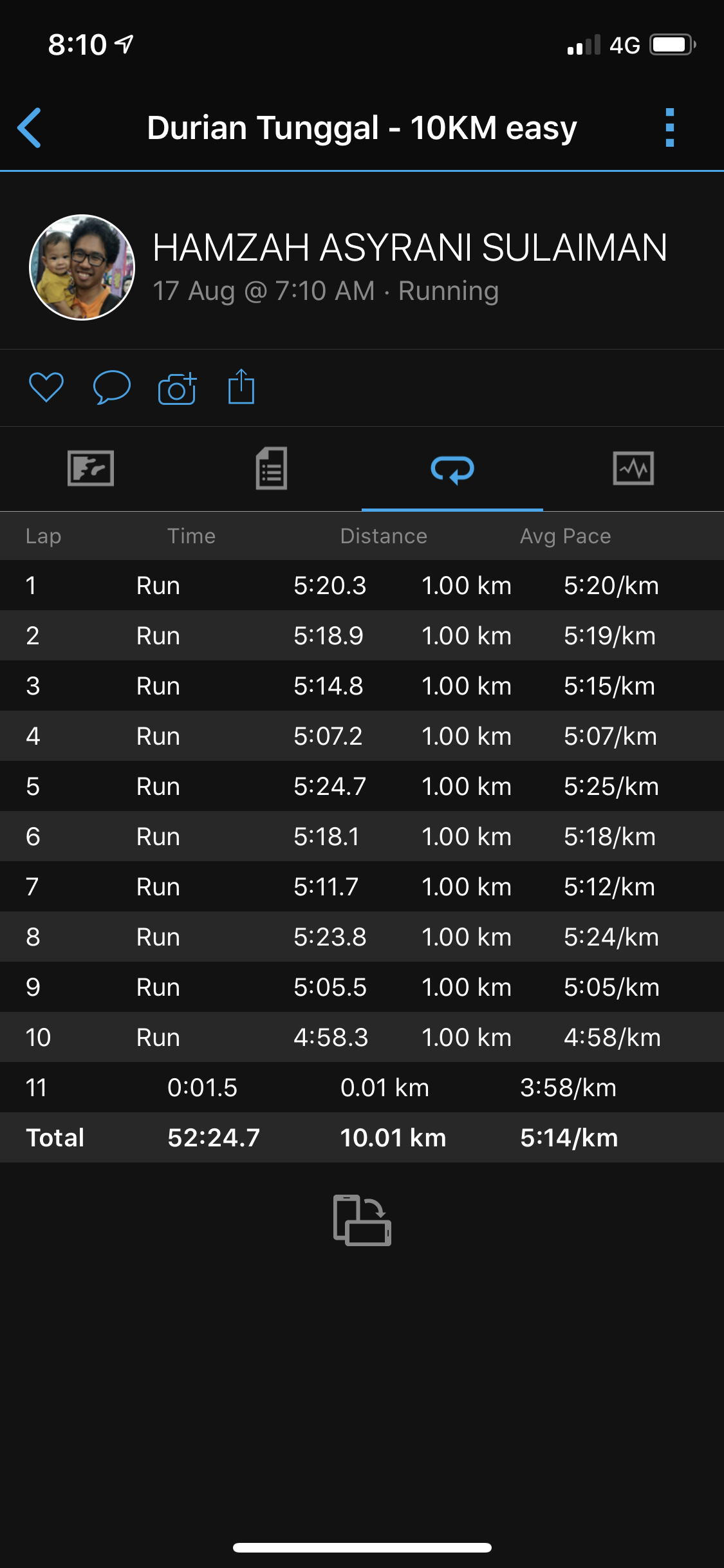
Task: Open HAMZAH ASYRANI SULAIMAN profile name
Action: pos(410,248)
